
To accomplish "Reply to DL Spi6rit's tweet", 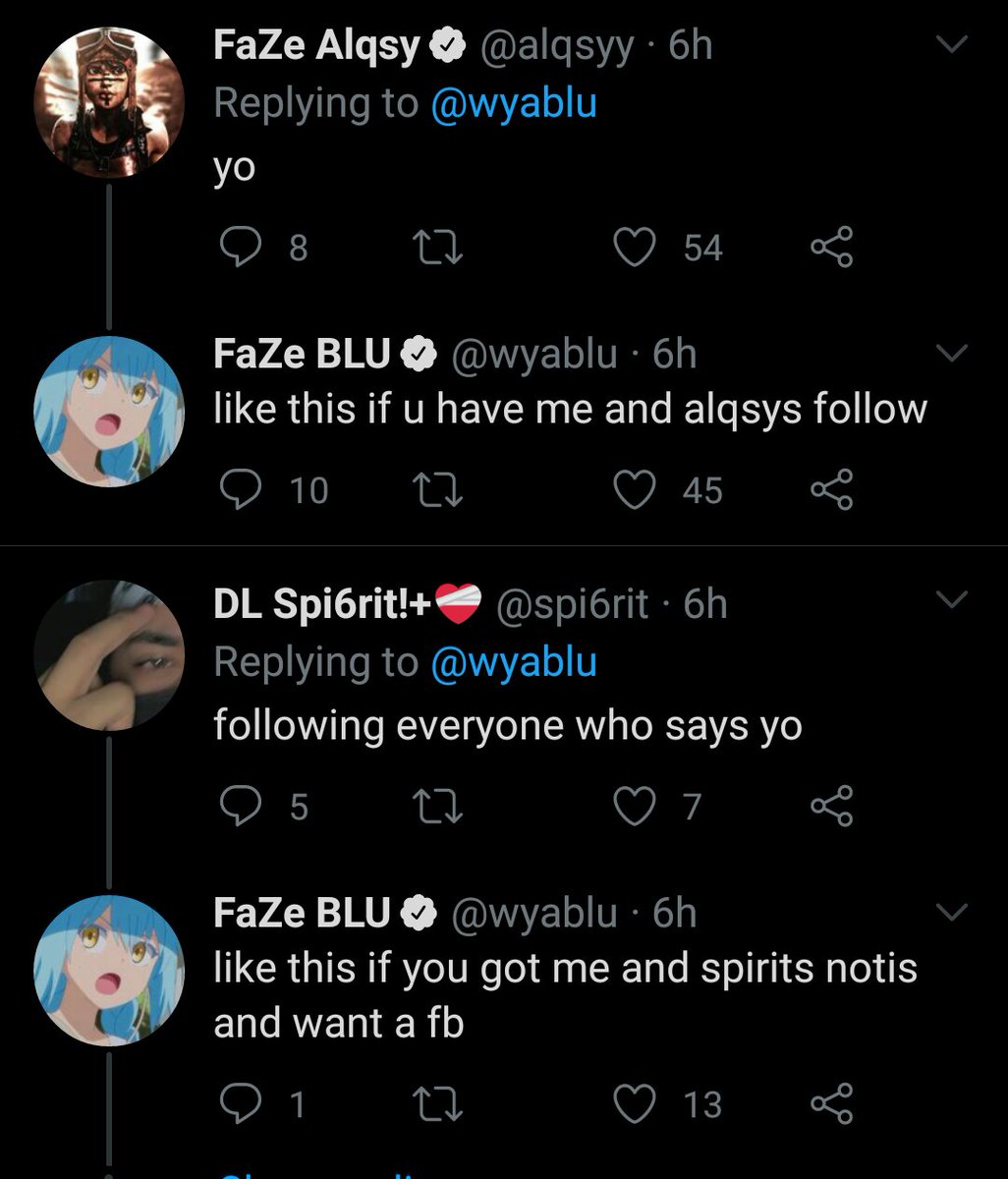I will pos(239,807).
